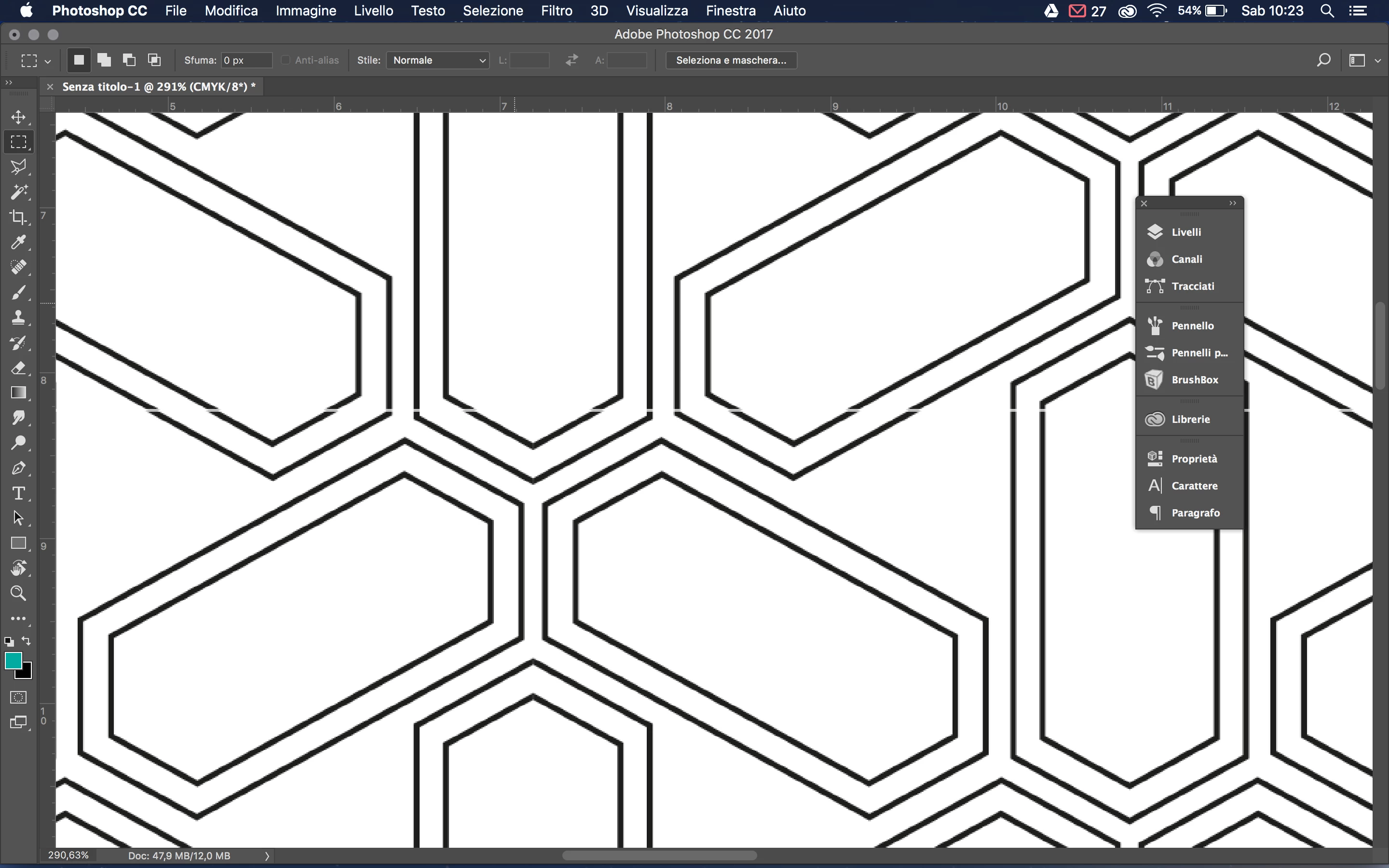
Task: Open the BrushBox panel
Action: pos(1194,380)
